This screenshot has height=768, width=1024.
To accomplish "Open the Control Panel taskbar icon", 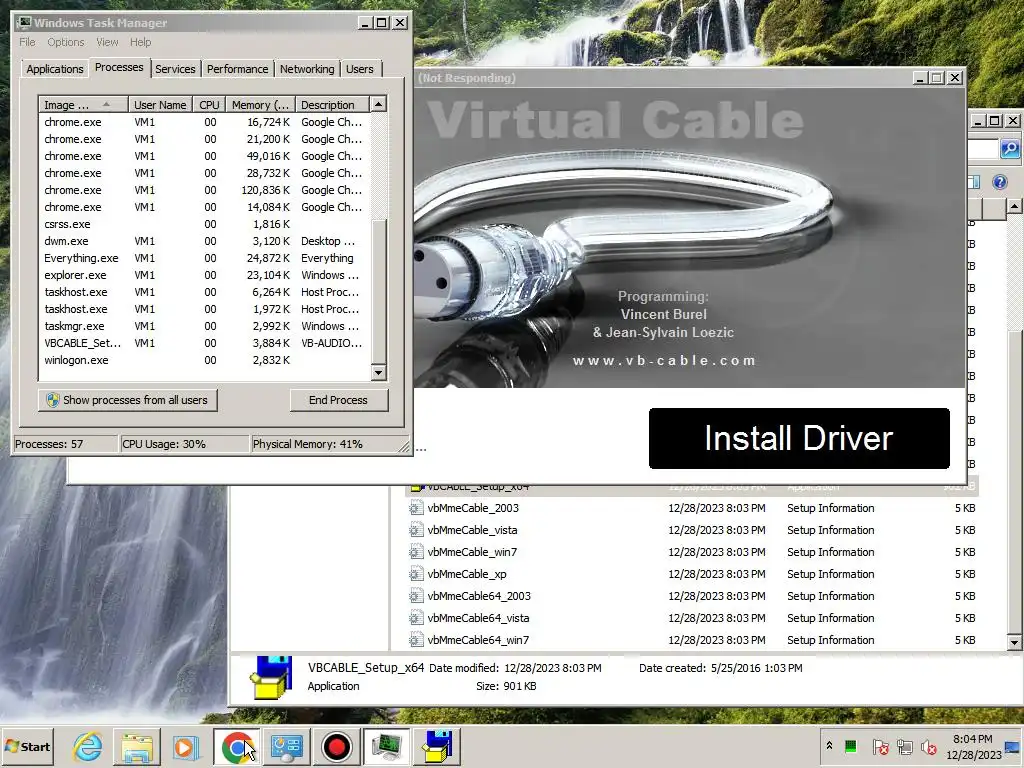I will coord(287,746).
